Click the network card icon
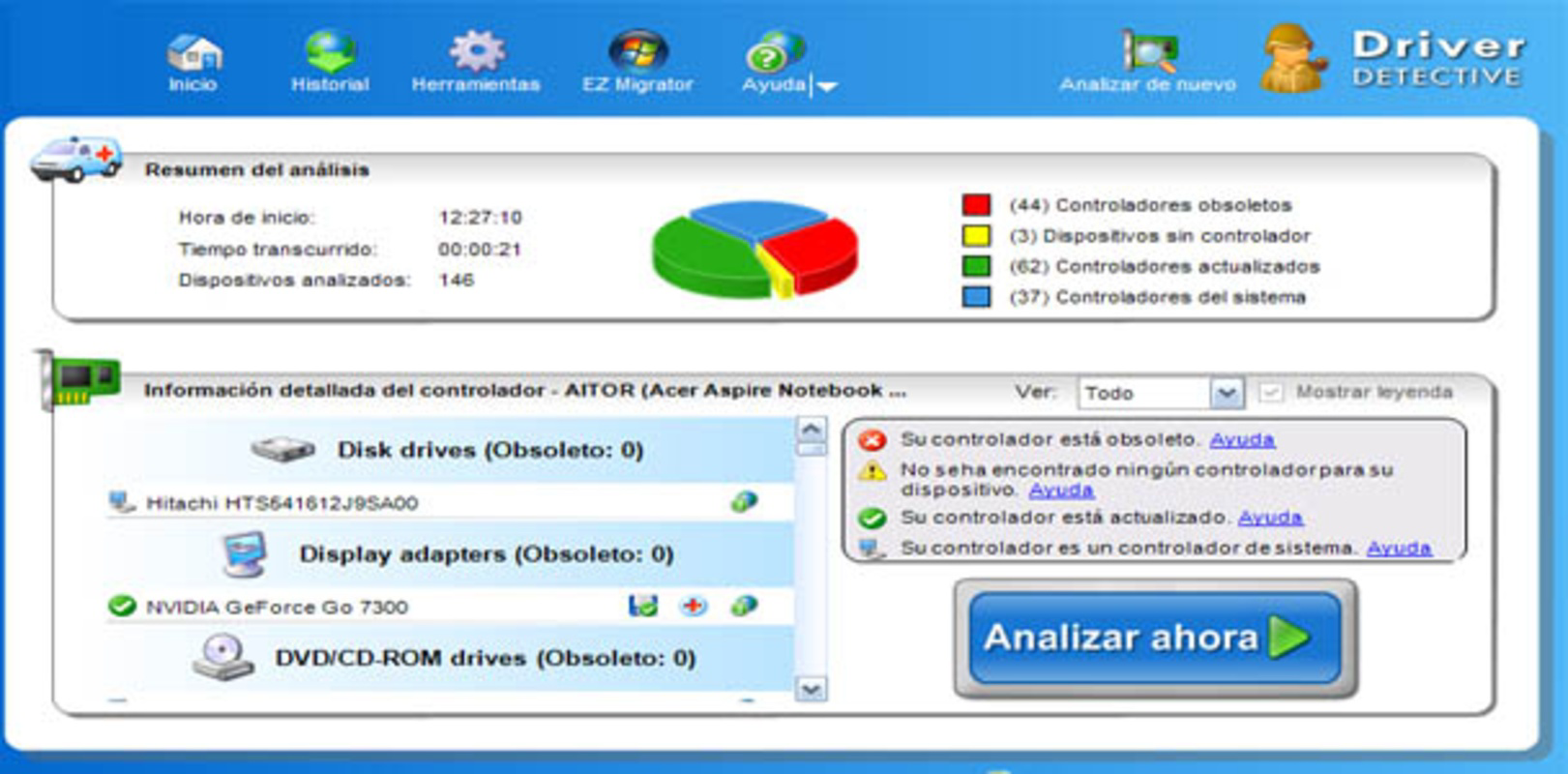Image resolution: width=1568 pixels, height=774 pixels. click(x=79, y=379)
